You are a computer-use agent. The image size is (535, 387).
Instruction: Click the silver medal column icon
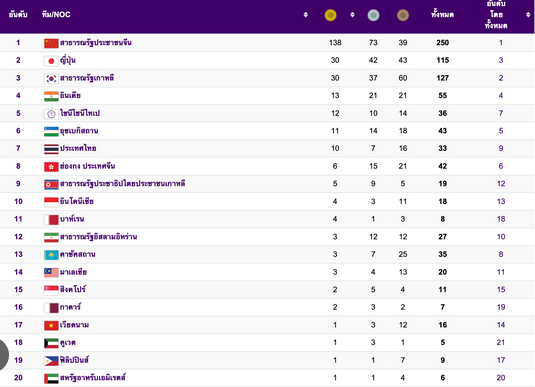click(x=373, y=15)
